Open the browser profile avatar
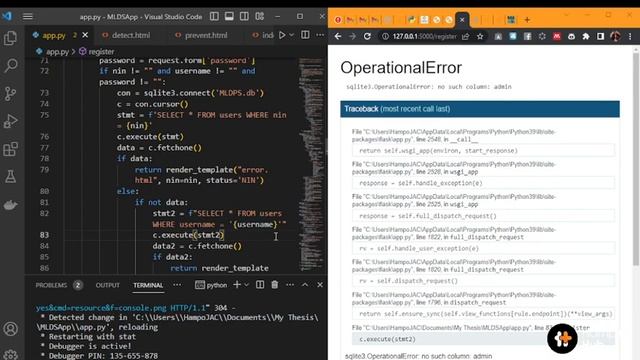The width and height of the screenshot is (640, 360). coord(615,36)
